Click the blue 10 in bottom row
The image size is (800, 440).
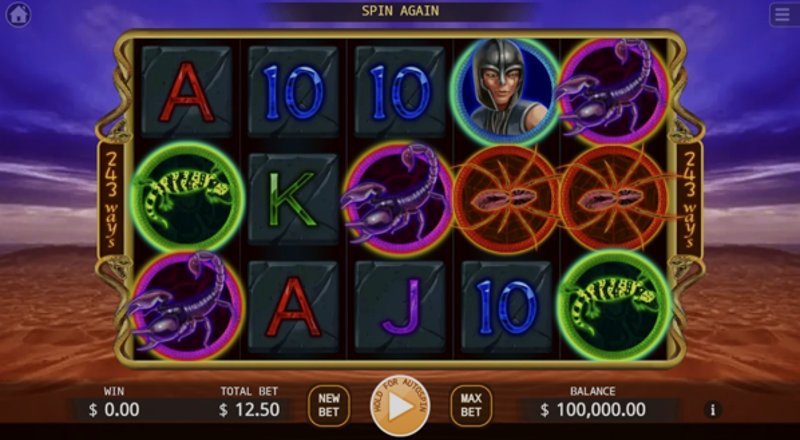506,306
